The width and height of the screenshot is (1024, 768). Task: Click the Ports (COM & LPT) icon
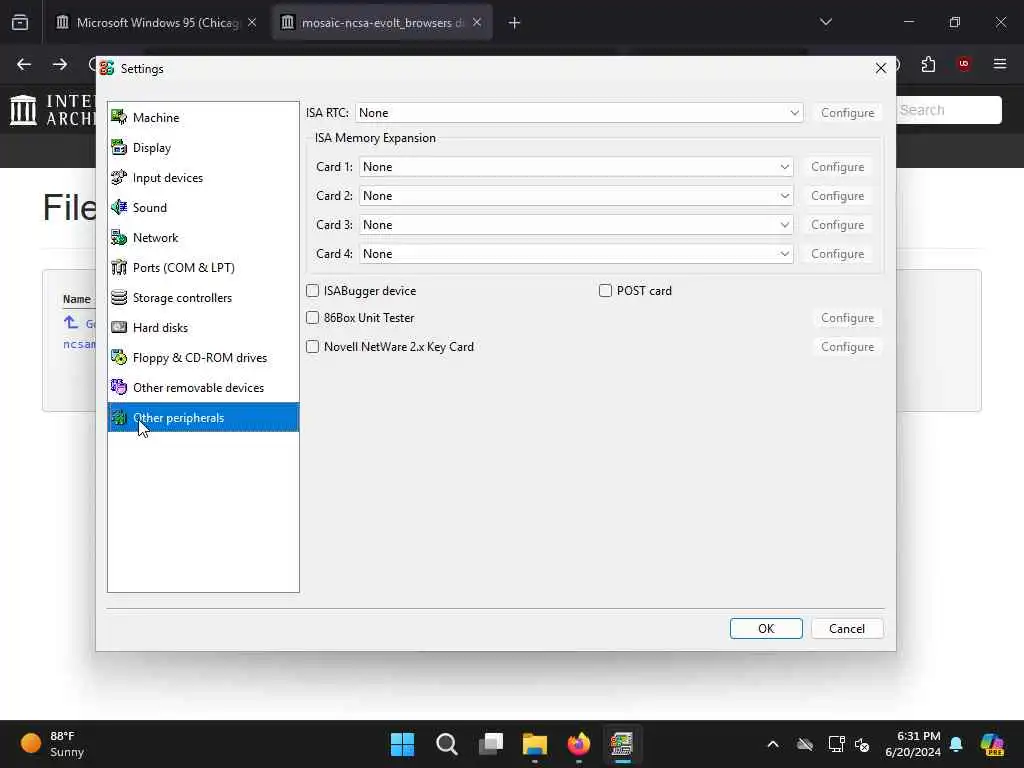tap(119, 268)
